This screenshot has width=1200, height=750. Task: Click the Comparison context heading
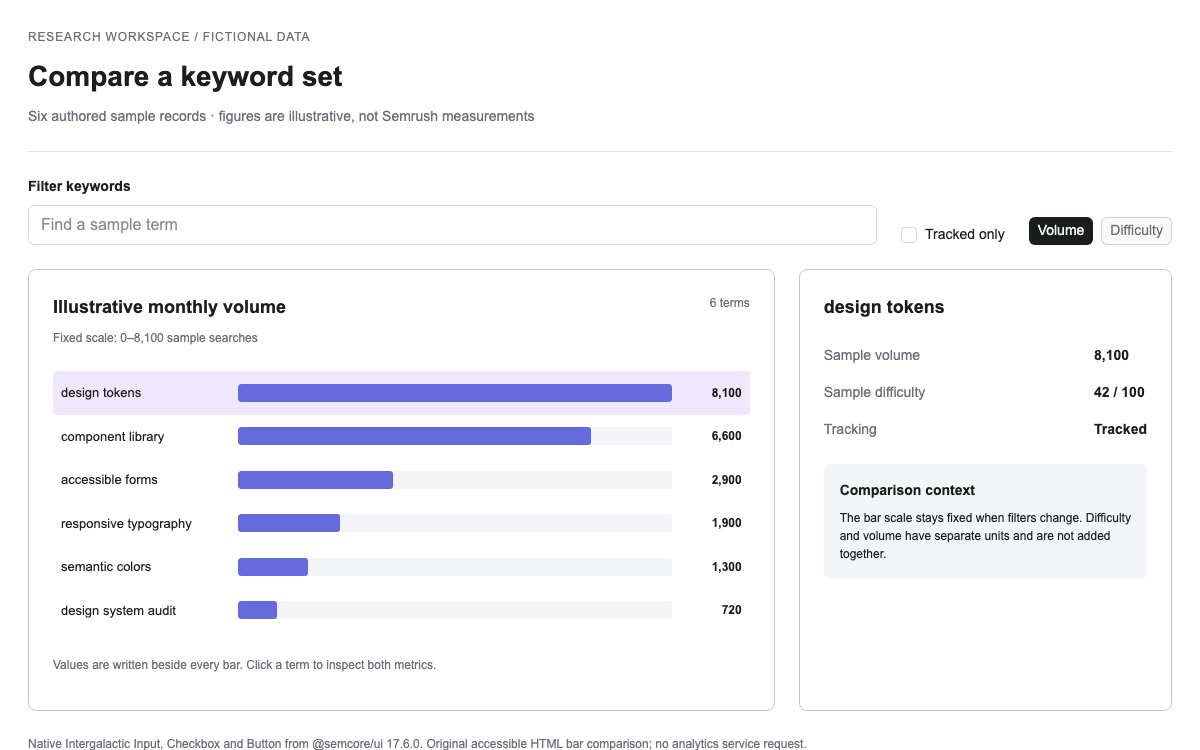click(907, 490)
